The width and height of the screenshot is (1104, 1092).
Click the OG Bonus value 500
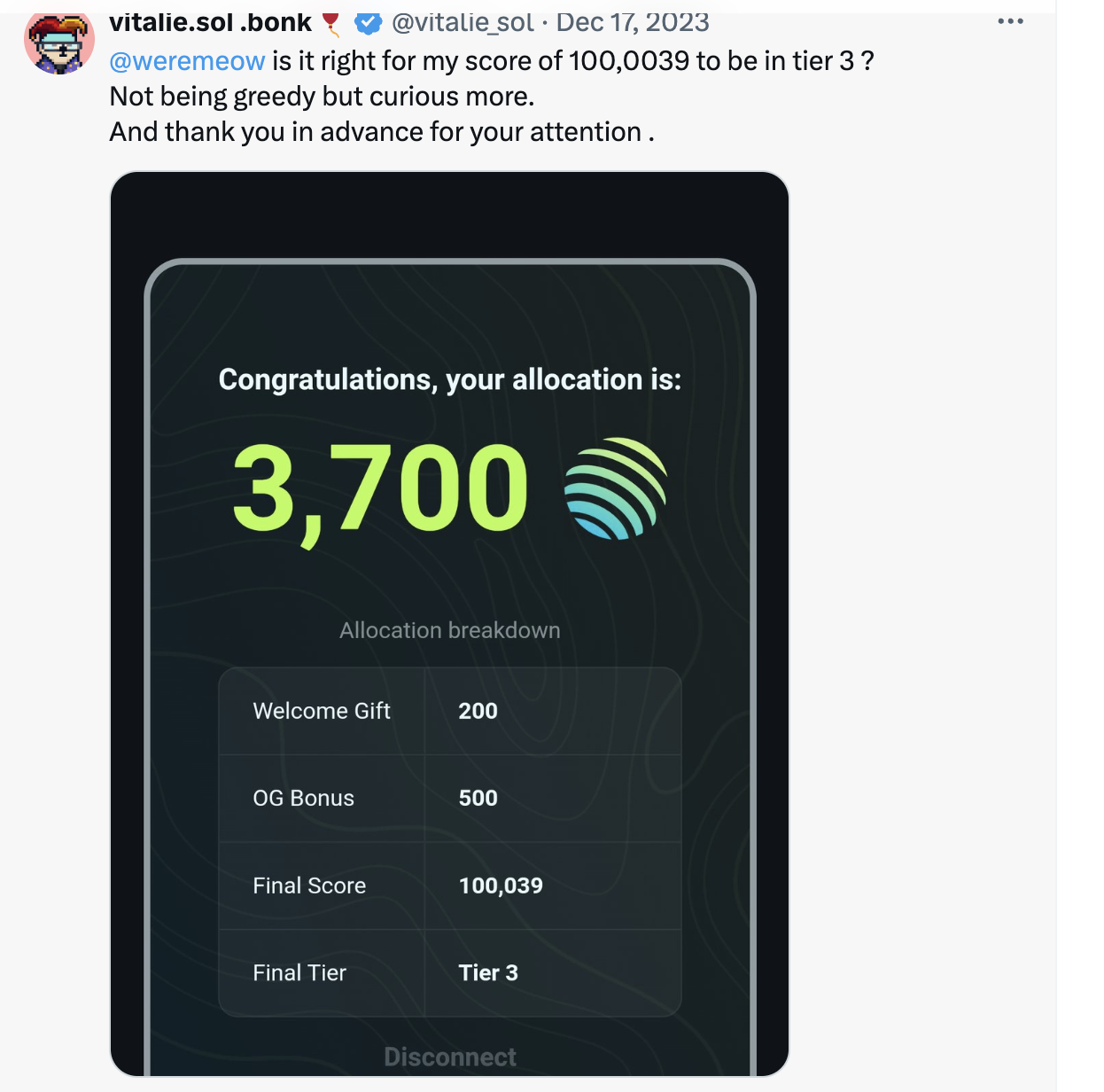[x=478, y=799]
